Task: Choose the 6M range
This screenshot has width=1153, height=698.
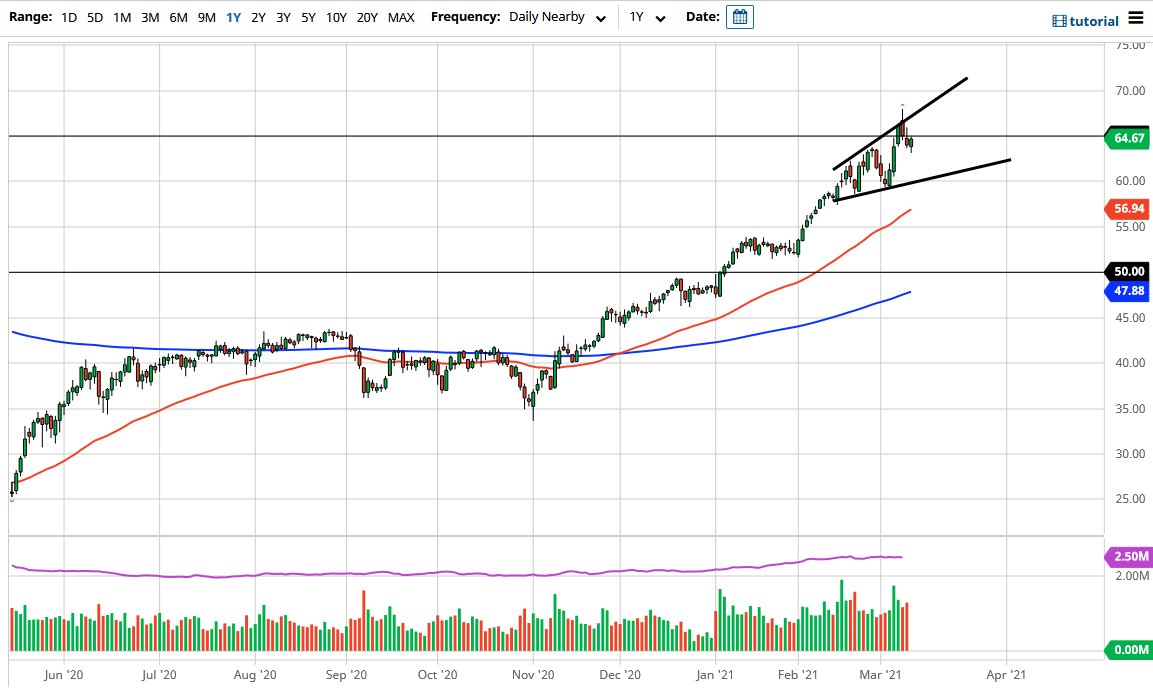Action: pyautogui.click(x=177, y=17)
